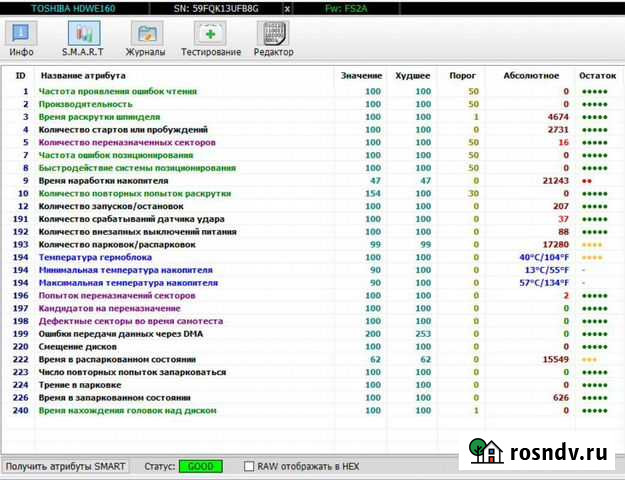Switch to Тестирование disk testing
Image resolution: width=625 pixels, height=480 pixels.
[211, 40]
